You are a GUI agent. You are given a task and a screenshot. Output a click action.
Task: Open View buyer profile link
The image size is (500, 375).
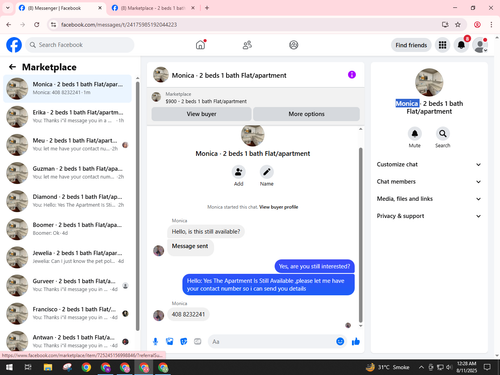278,207
